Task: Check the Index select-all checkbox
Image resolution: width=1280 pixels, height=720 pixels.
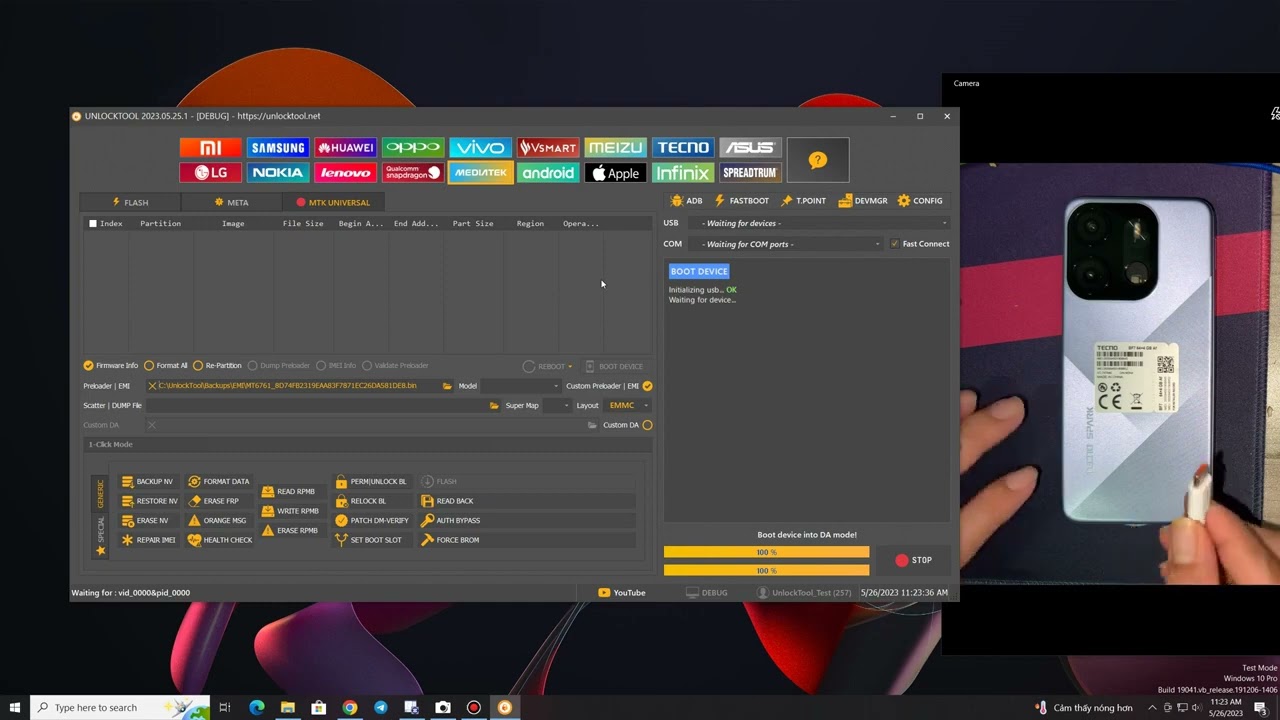Action: pos(93,224)
